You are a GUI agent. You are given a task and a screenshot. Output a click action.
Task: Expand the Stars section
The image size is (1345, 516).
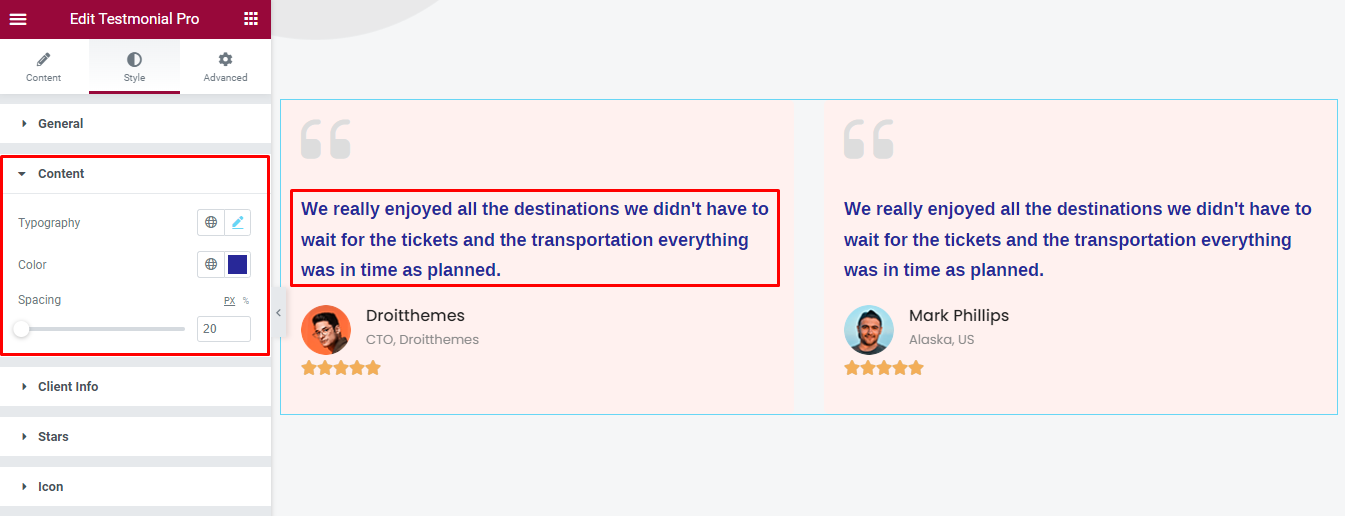(x=53, y=437)
